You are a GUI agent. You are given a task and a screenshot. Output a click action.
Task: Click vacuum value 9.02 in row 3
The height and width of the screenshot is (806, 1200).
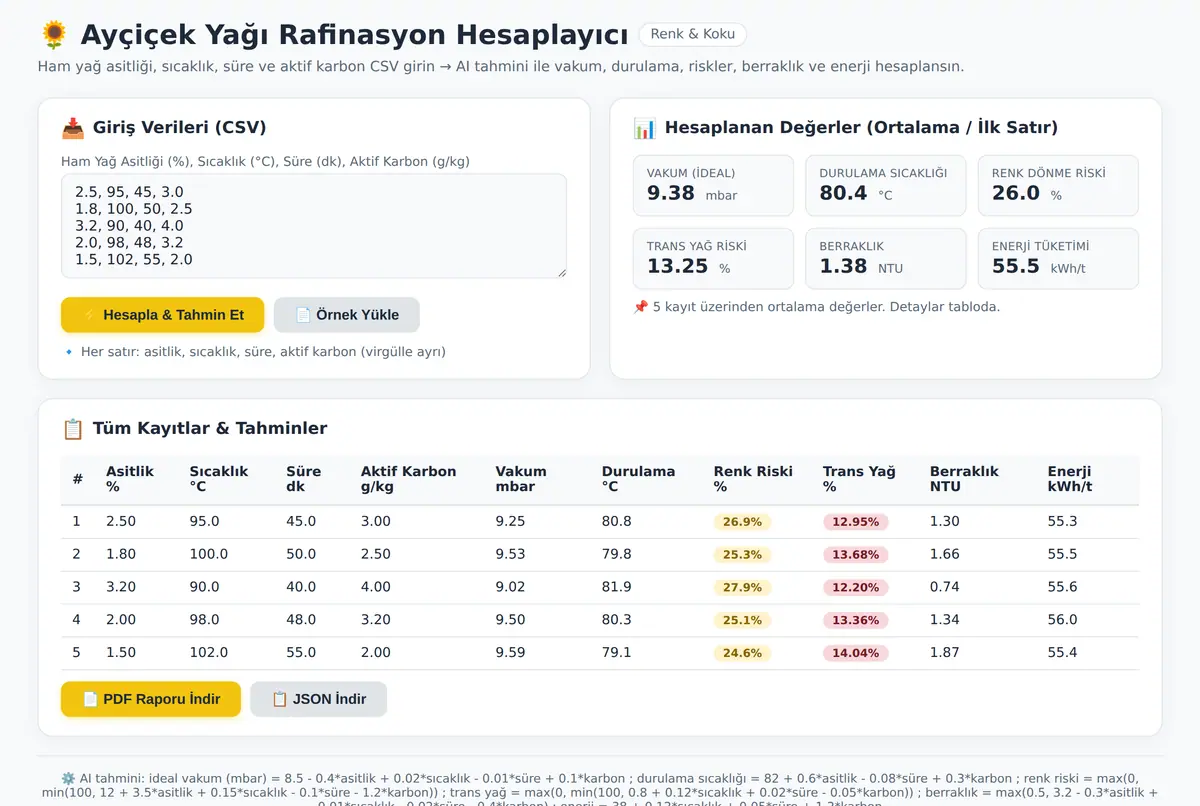click(510, 588)
